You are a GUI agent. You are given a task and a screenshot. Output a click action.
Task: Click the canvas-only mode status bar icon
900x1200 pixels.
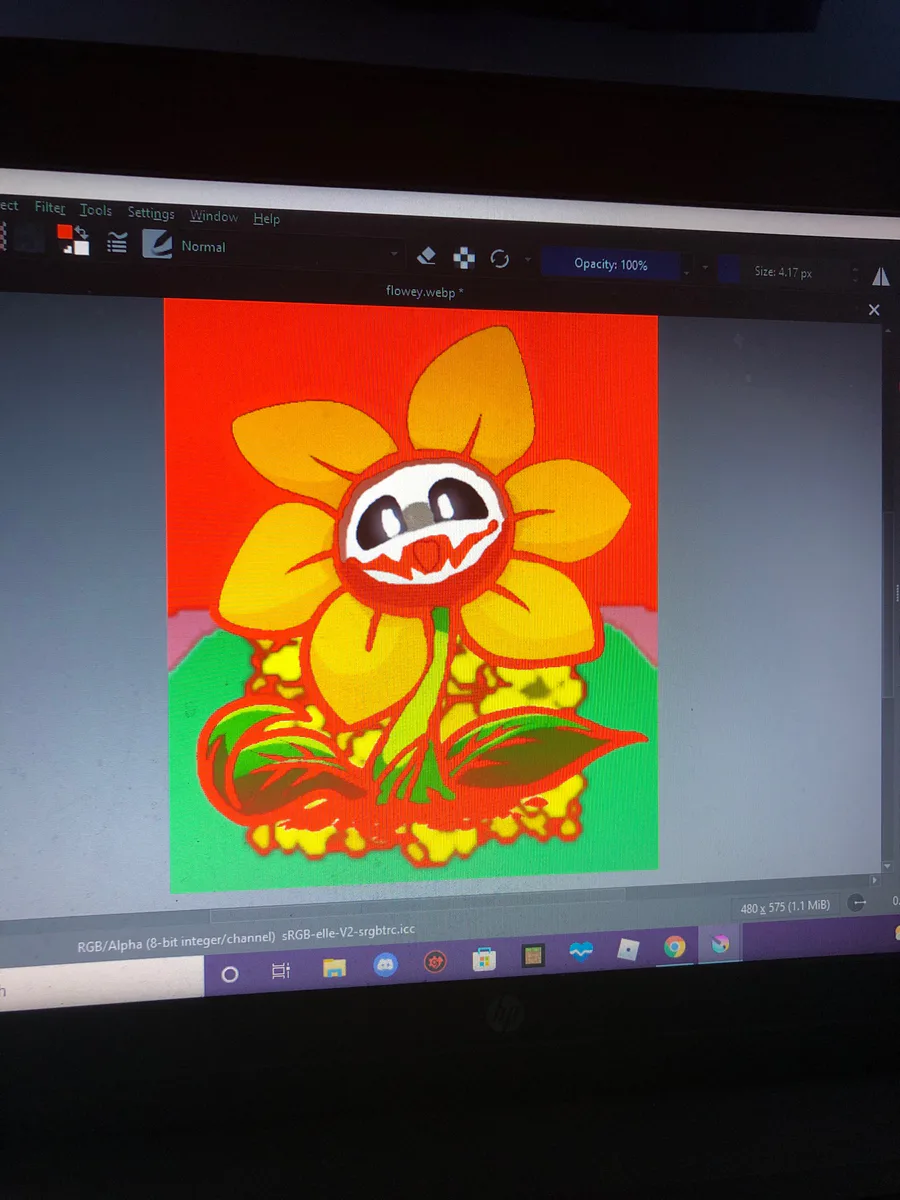click(x=857, y=903)
